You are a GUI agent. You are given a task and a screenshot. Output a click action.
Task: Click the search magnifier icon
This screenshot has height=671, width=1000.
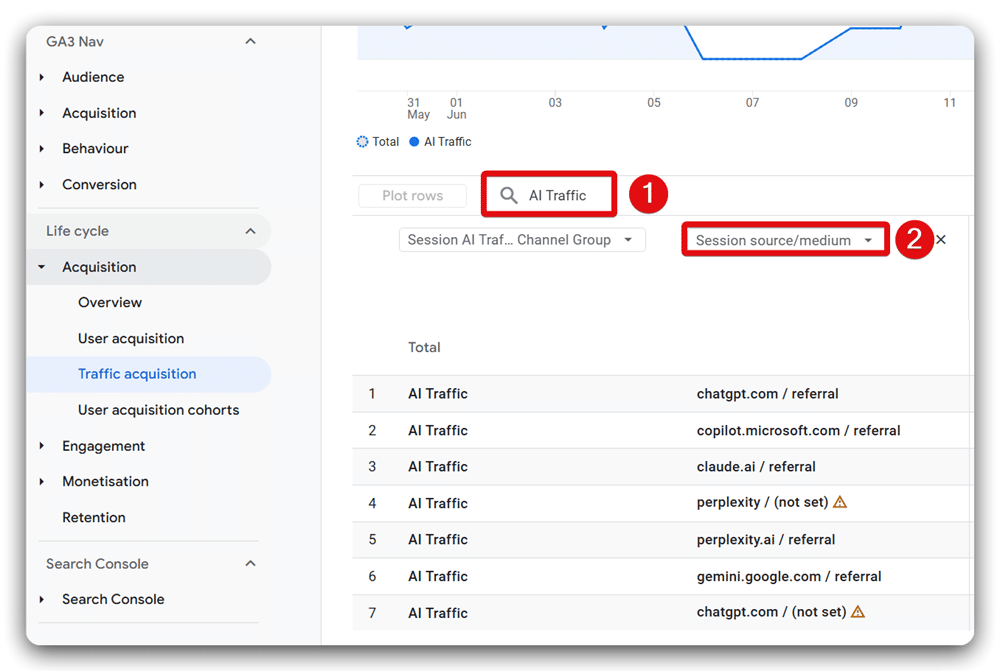509,196
